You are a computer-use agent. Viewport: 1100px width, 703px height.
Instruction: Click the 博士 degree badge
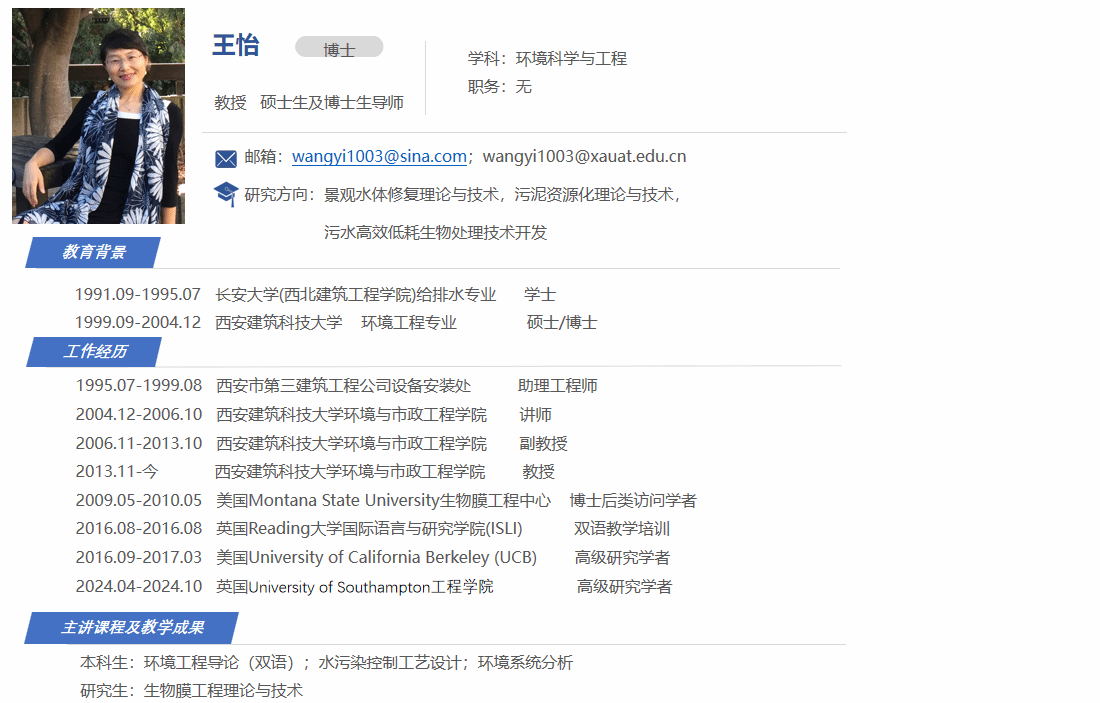(x=339, y=48)
